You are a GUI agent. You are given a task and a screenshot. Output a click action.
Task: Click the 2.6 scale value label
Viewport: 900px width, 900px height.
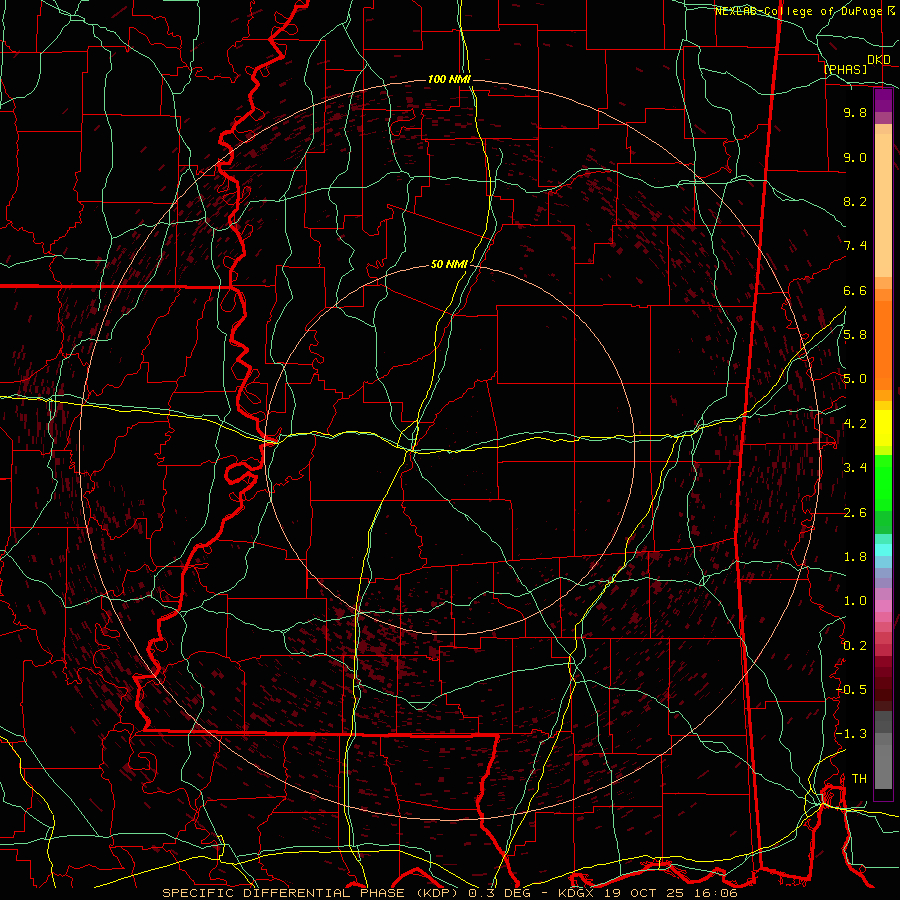[x=855, y=513]
